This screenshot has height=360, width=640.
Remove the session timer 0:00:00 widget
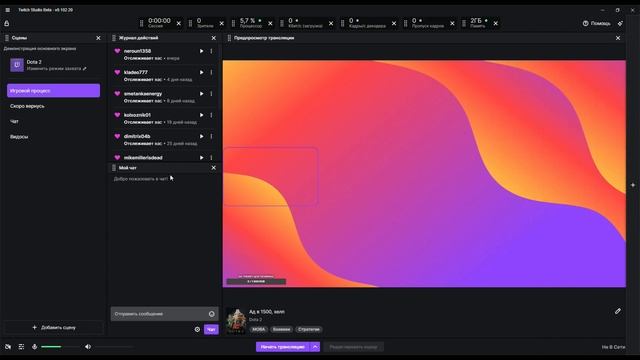click(178, 23)
